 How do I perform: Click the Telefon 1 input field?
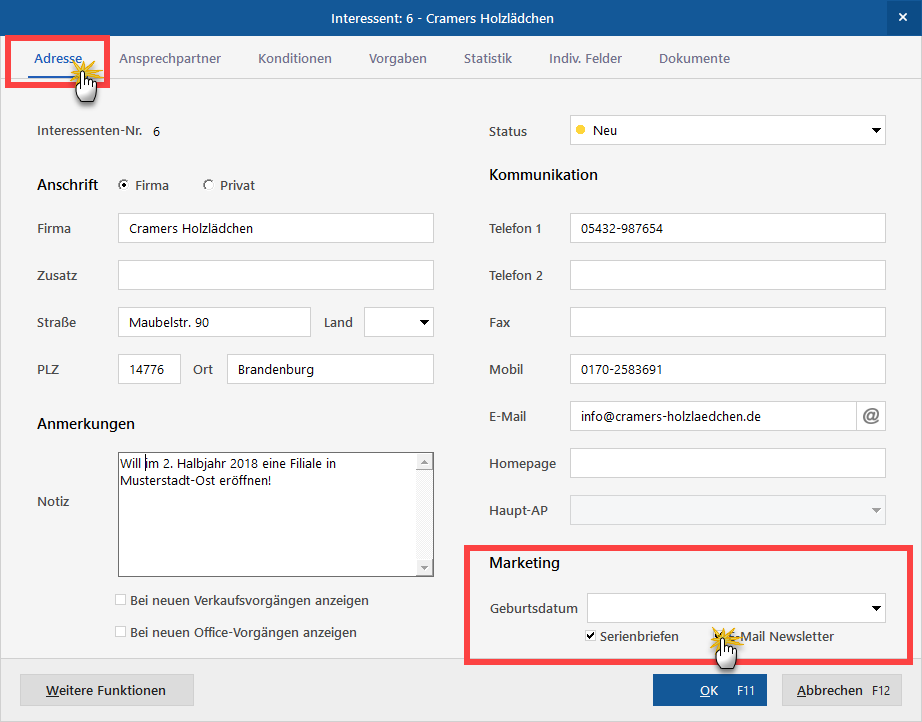coord(727,228)
